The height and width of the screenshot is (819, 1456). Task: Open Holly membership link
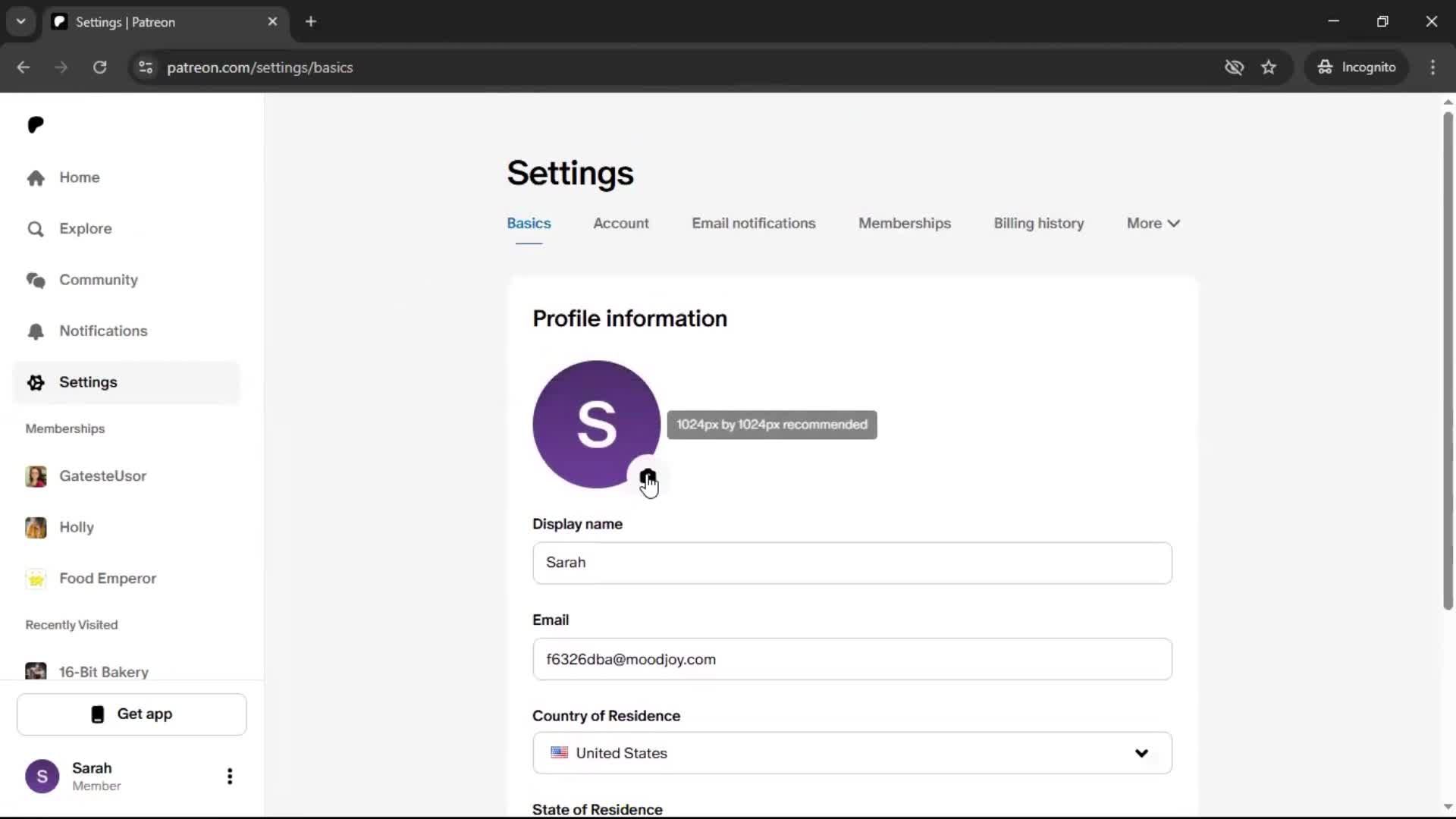tap(77, 528)
